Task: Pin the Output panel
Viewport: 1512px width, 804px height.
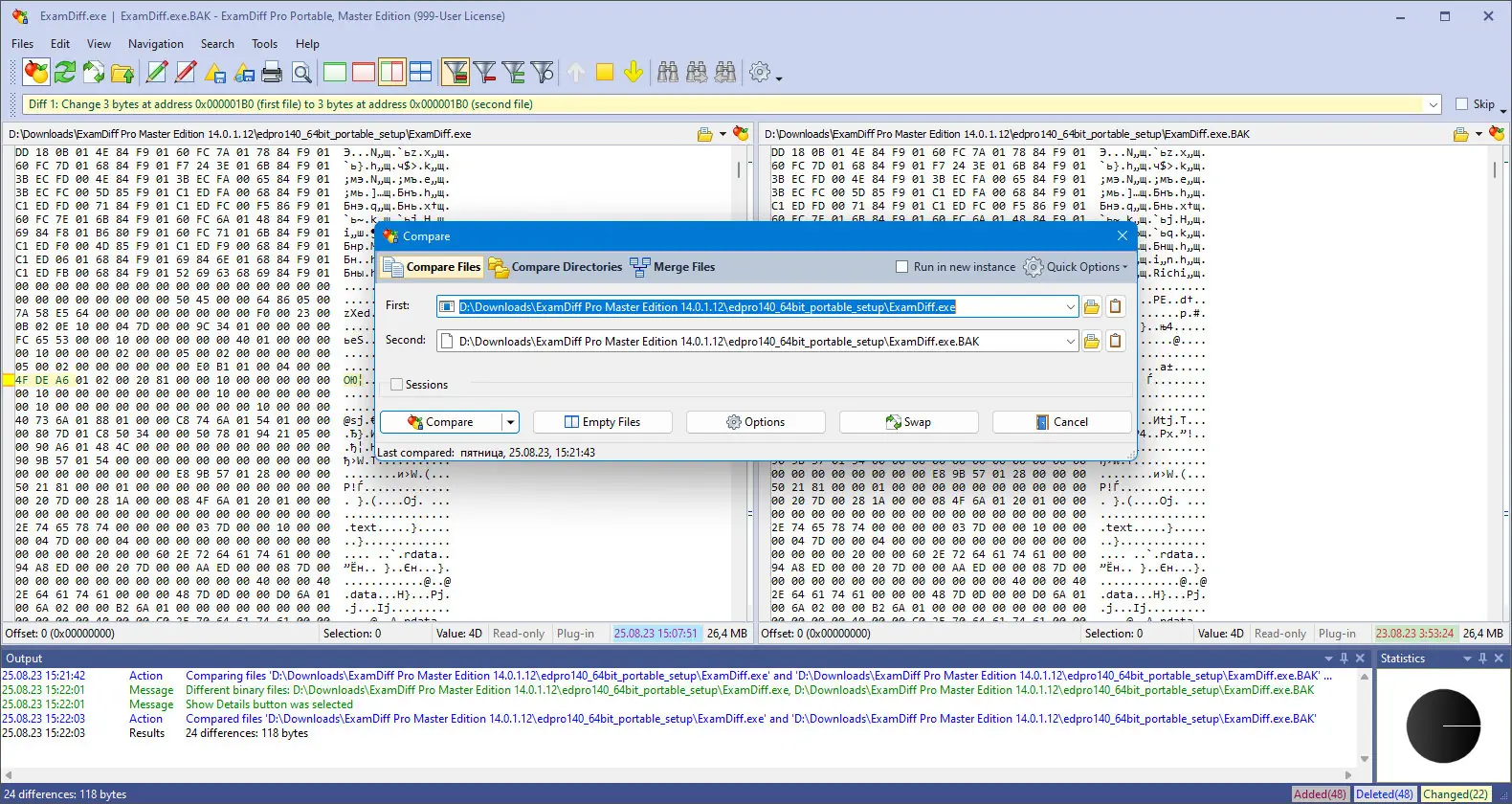Action: 1344,659
